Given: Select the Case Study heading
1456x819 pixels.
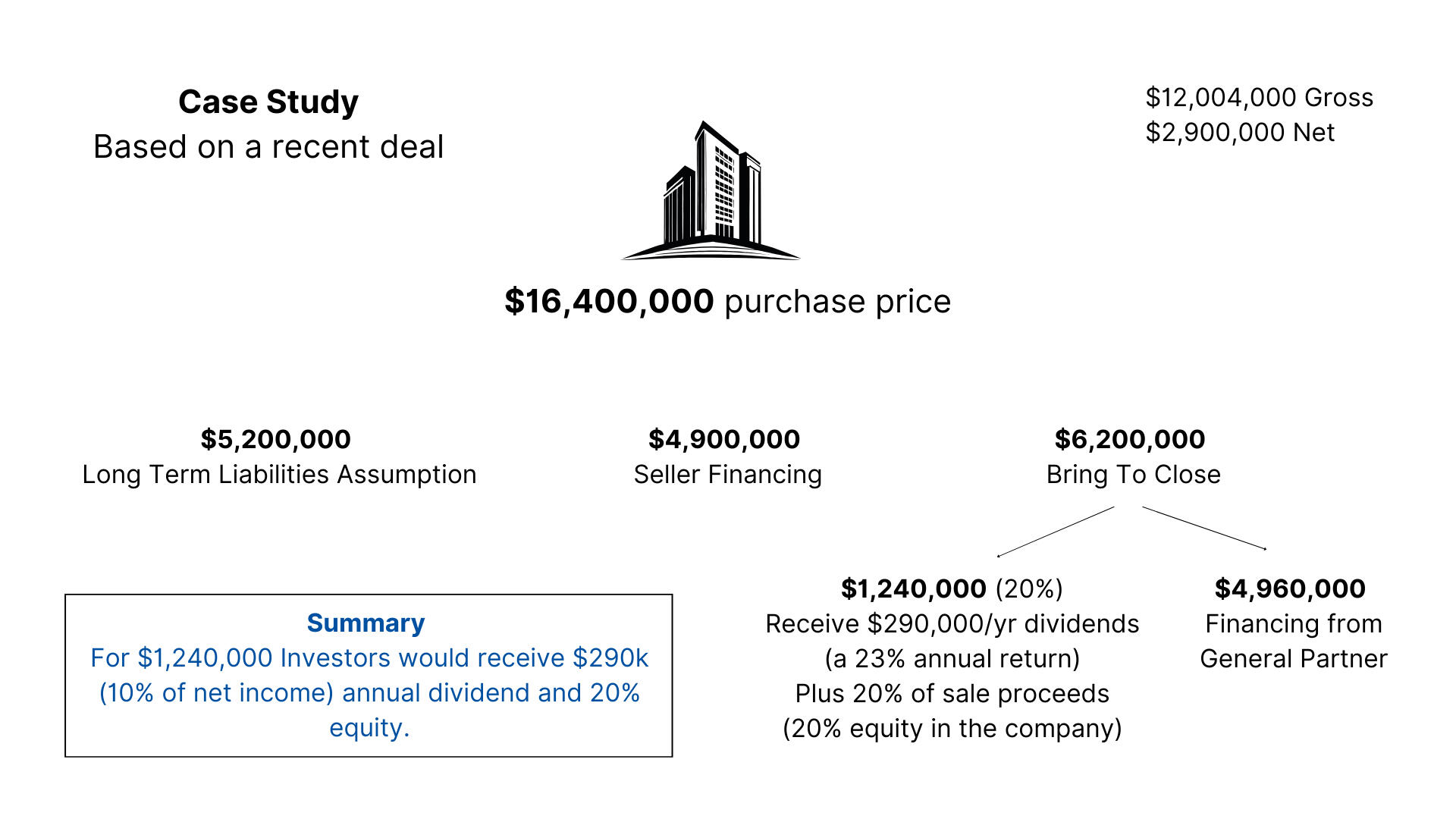Looking at the screenshot, I should [268, 102].
